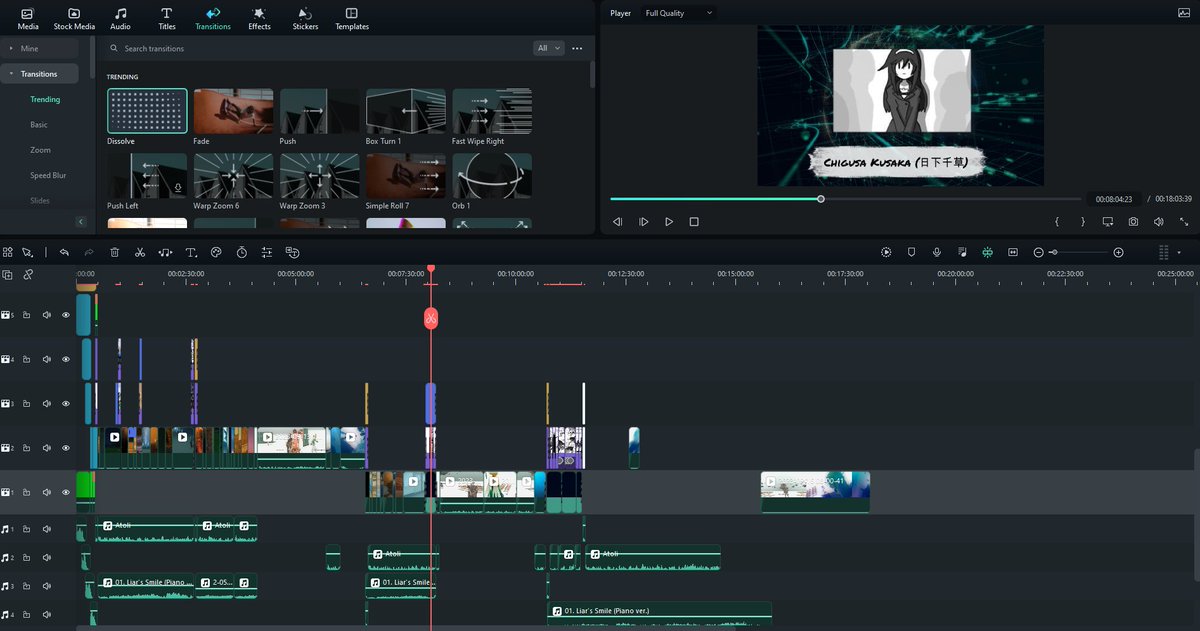Screen dimensions: 1200x631
Task: Split clip with scissors tool
Action: tap(140, 252)
